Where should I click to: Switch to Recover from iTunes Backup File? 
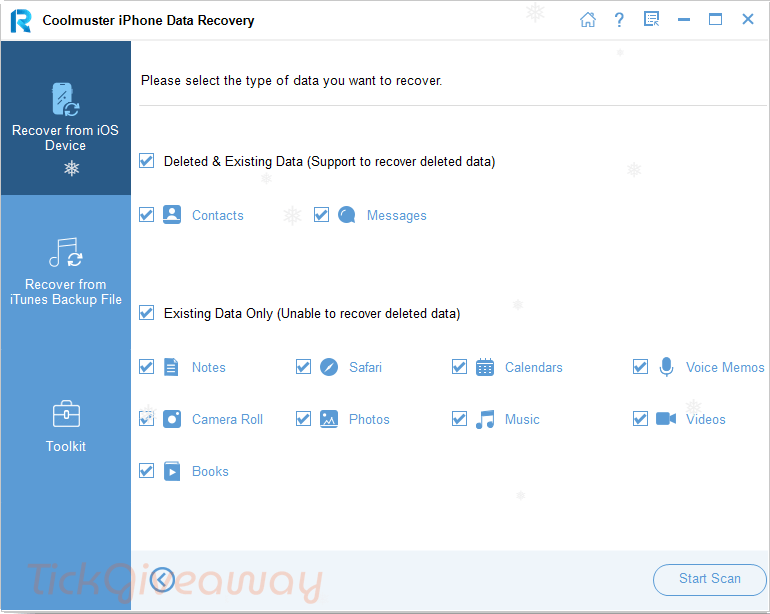66,272
